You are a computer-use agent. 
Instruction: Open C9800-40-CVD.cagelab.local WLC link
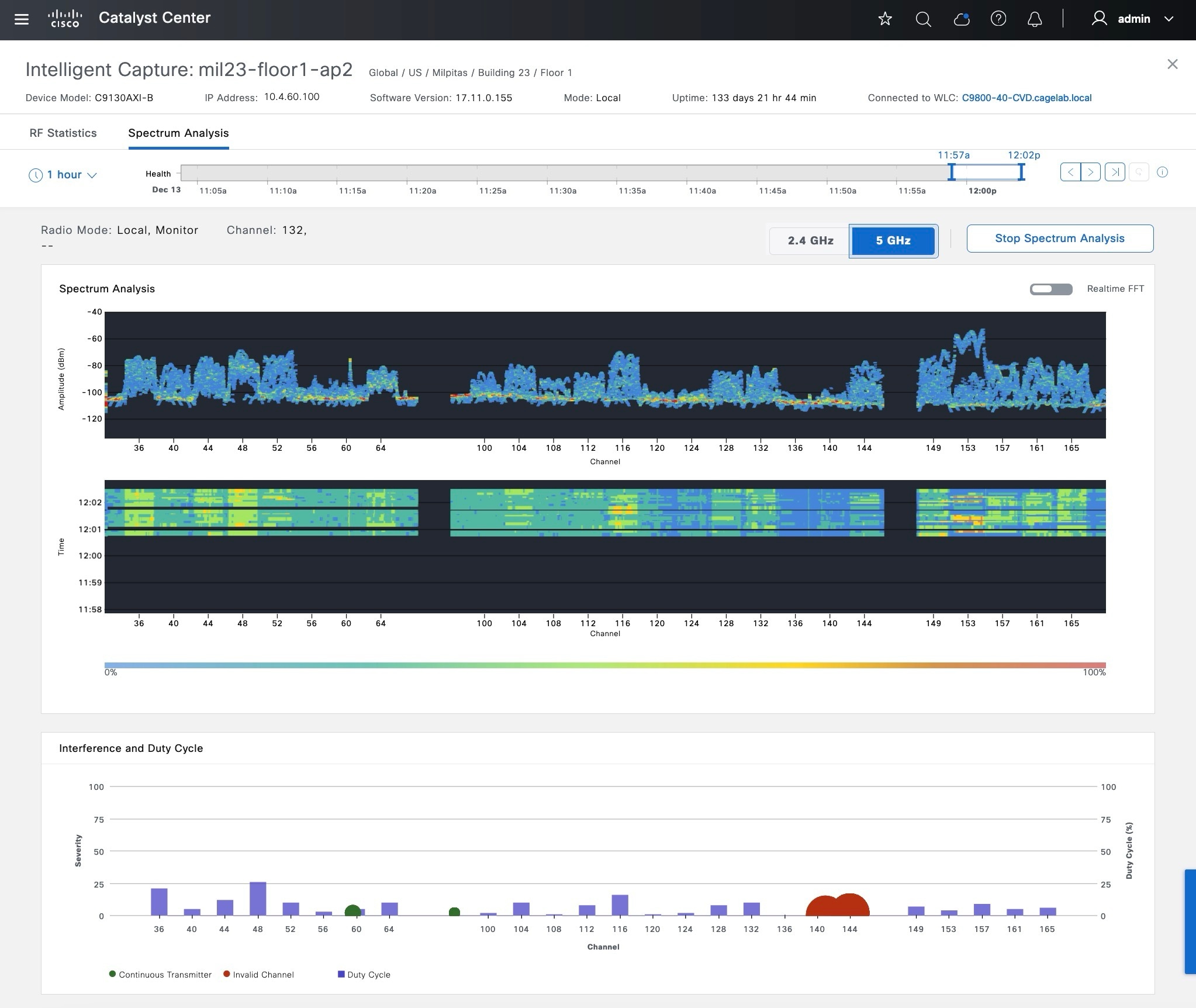pyautogui.click(x=1026, y=98)
